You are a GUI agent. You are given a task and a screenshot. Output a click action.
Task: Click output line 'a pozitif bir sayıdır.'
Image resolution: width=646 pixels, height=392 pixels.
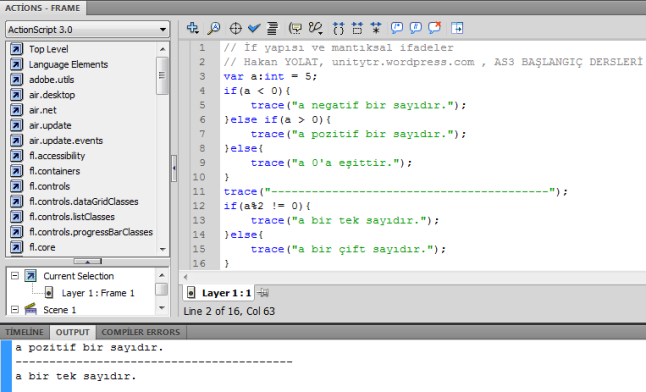pyautogui.click(x=89, y=348)
